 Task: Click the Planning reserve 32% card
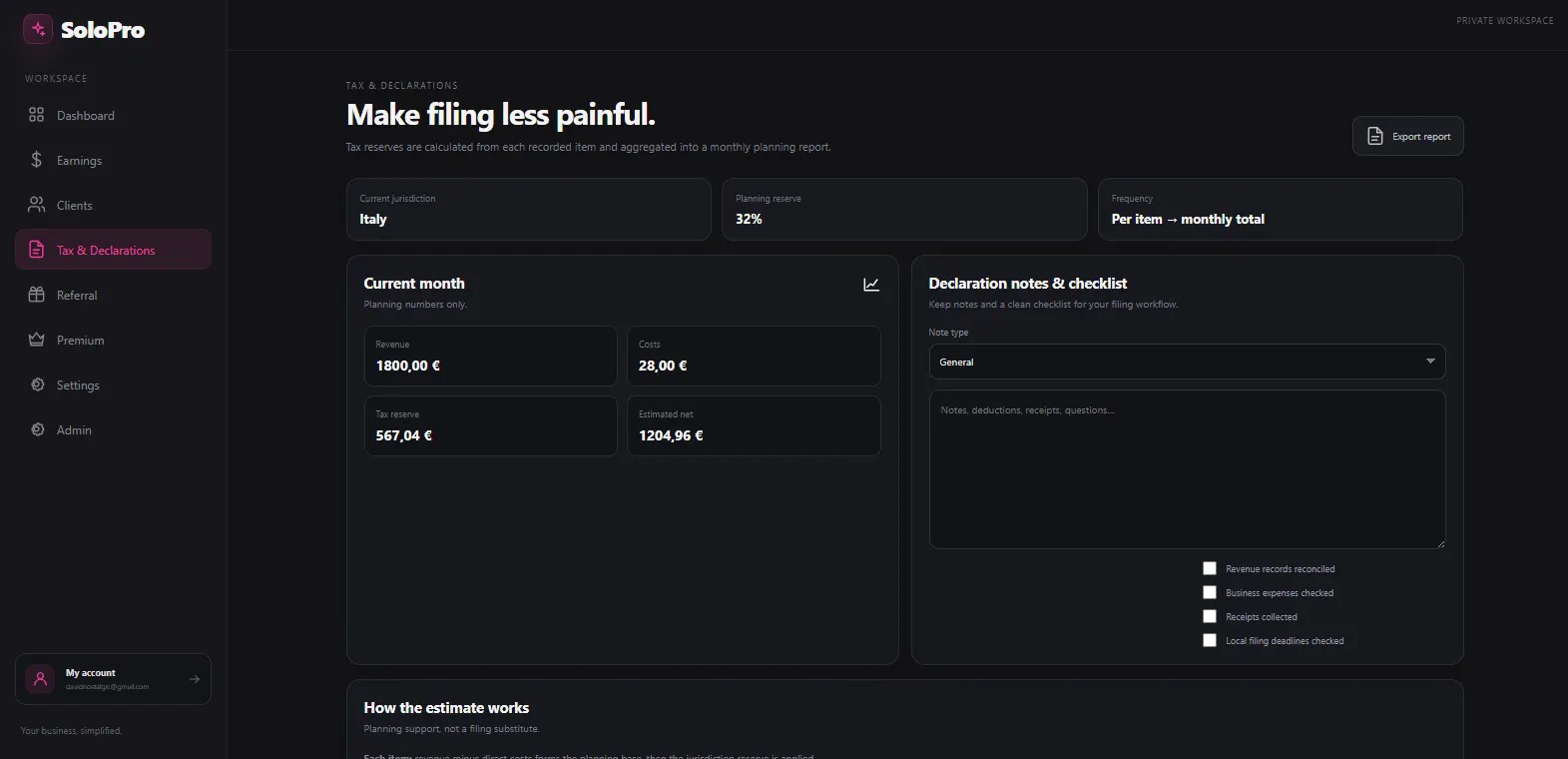(904, 209)
